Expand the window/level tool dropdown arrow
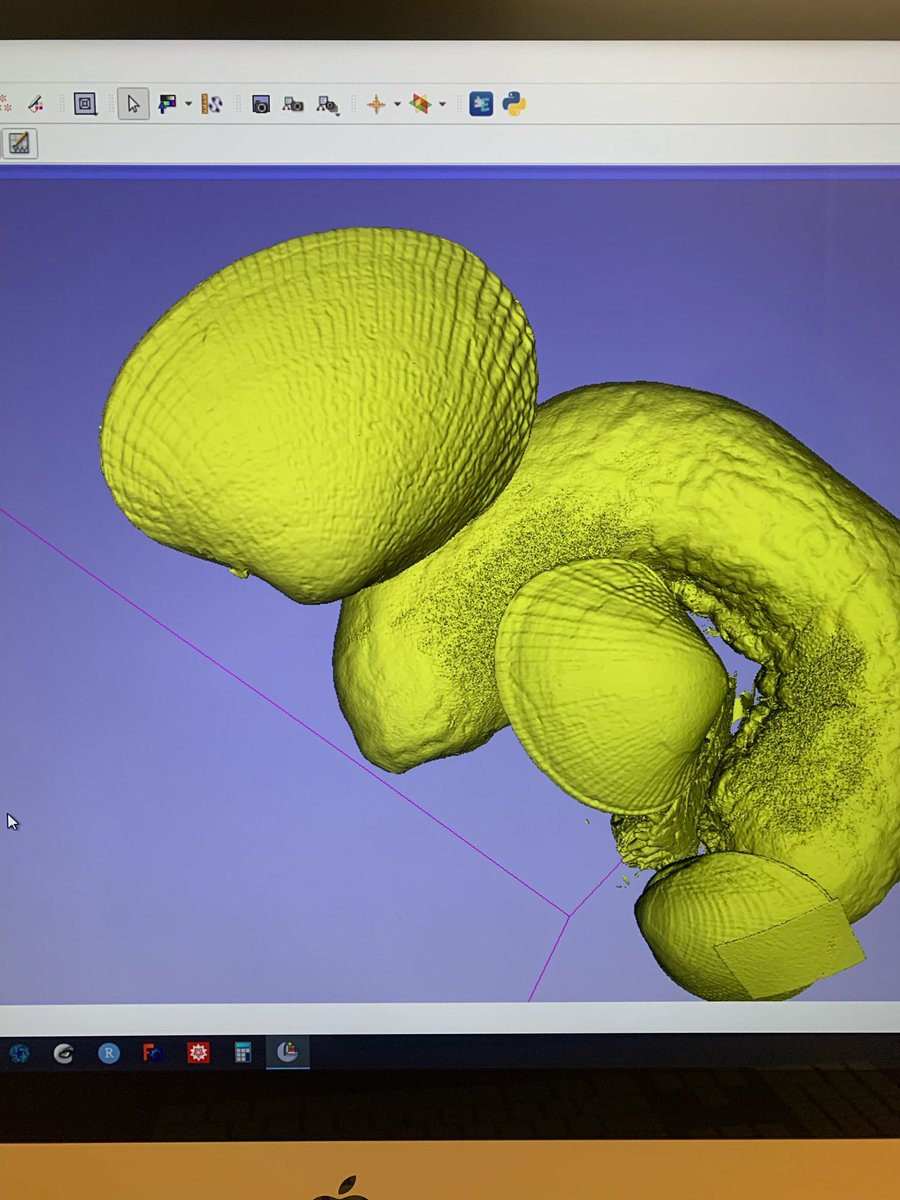Image resolution: width=900 pixels, height=1200 pixels. 188,104
